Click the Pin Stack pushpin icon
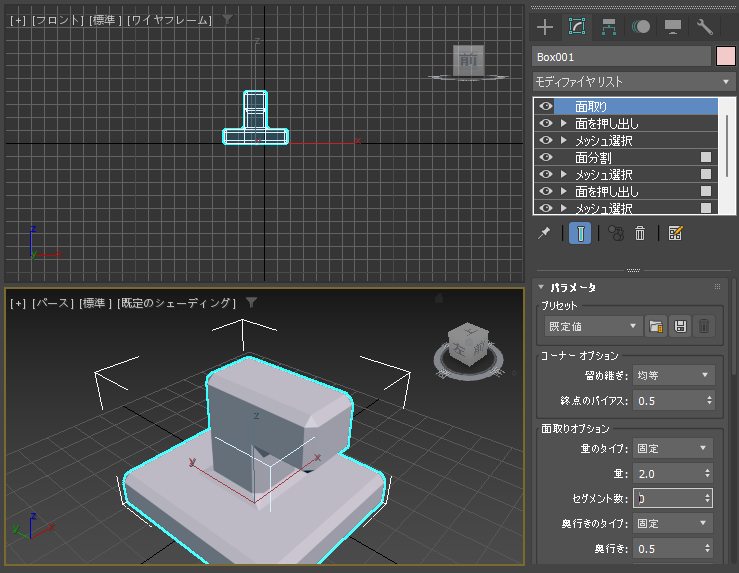This screenshot has height=573, width=739. click(544, 233)
